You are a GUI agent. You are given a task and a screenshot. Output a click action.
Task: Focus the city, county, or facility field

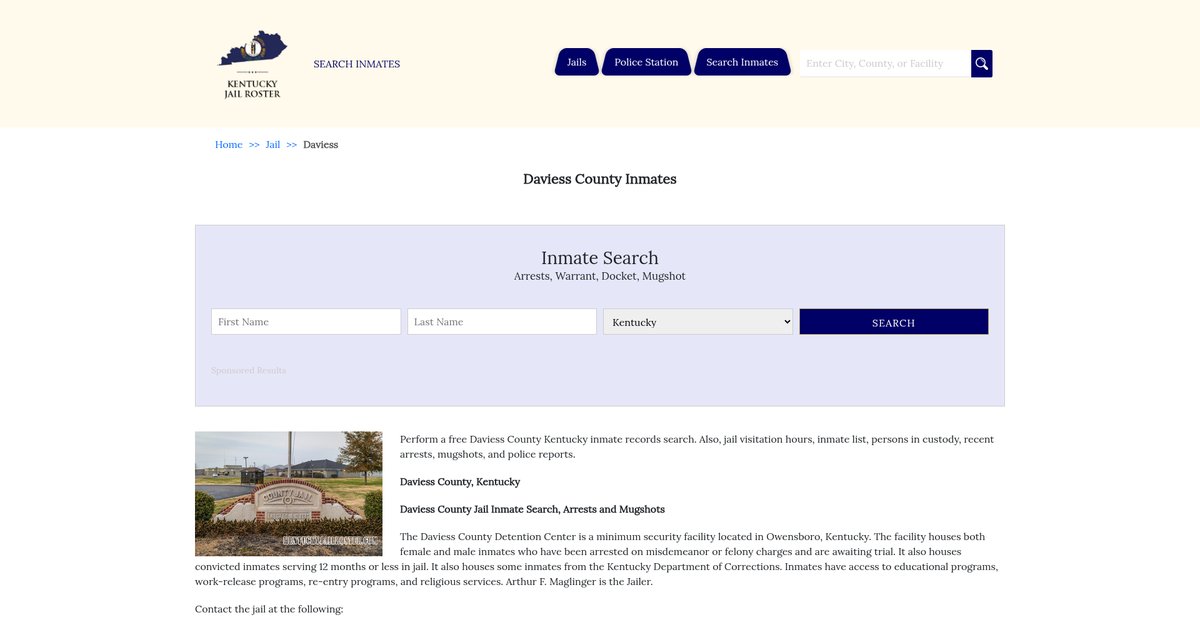click(885, 64)
